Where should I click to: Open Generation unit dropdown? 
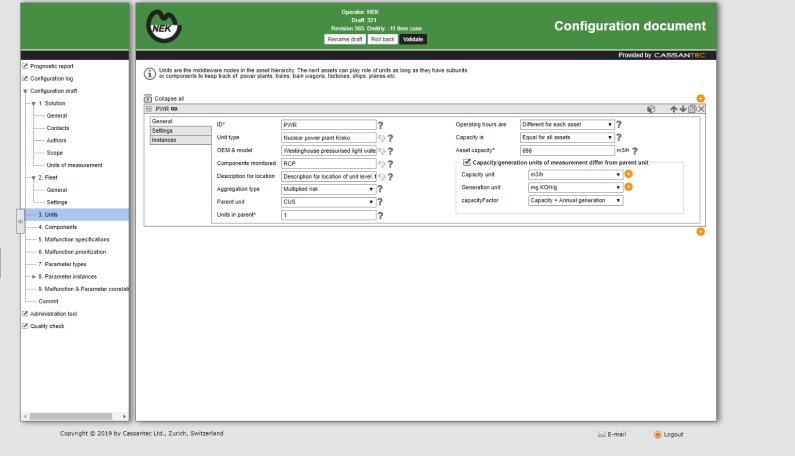[575, 188]
